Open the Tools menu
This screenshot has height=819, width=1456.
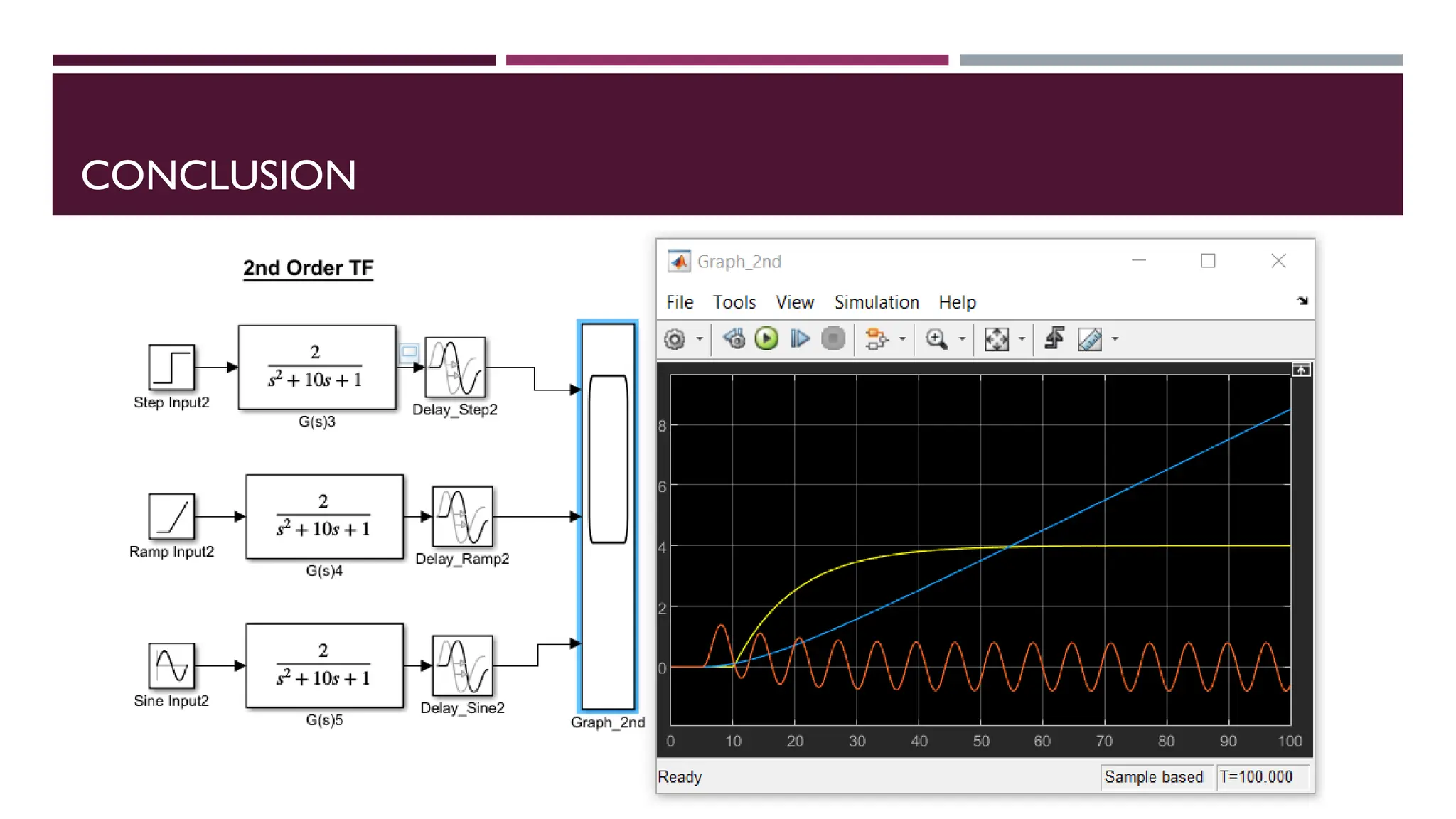pyautogui.click(x=734, y=302)
